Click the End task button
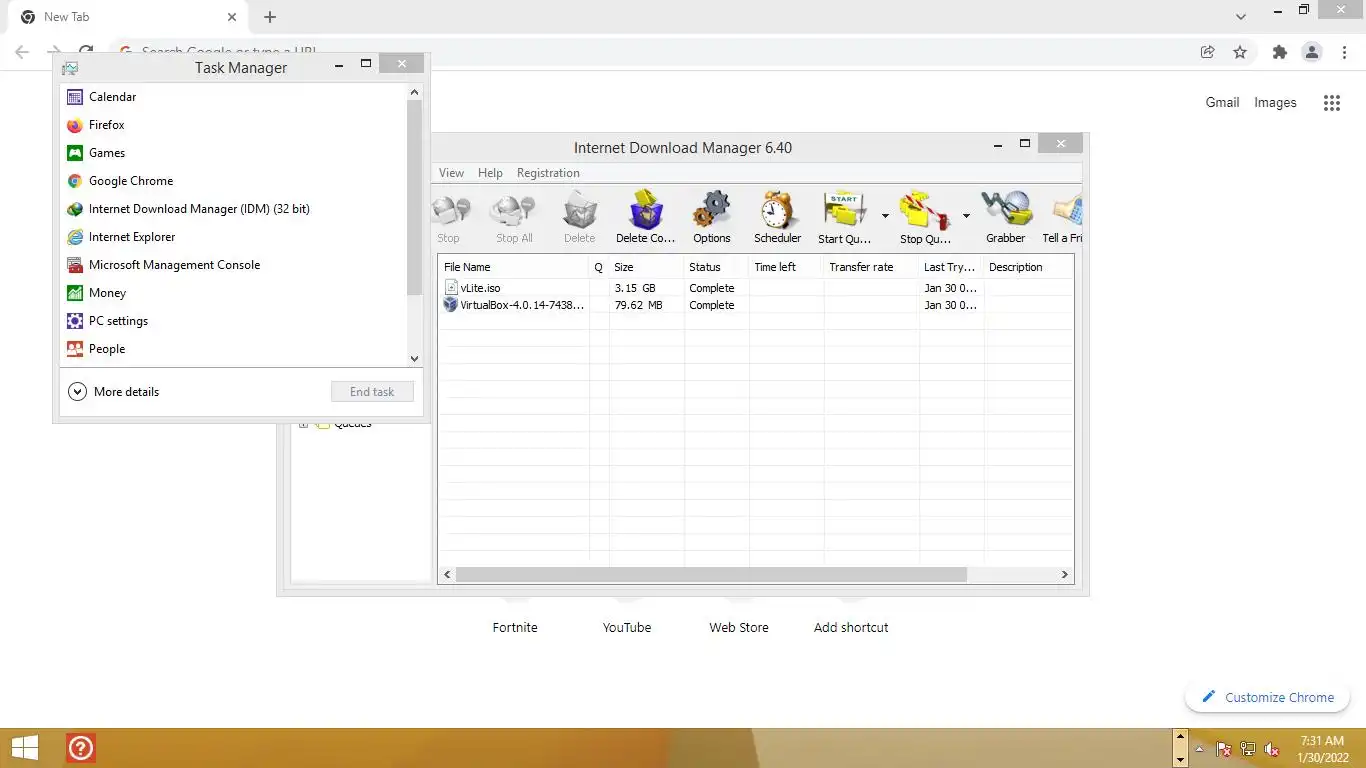The image size is (1366, 768). coord(372,392)
